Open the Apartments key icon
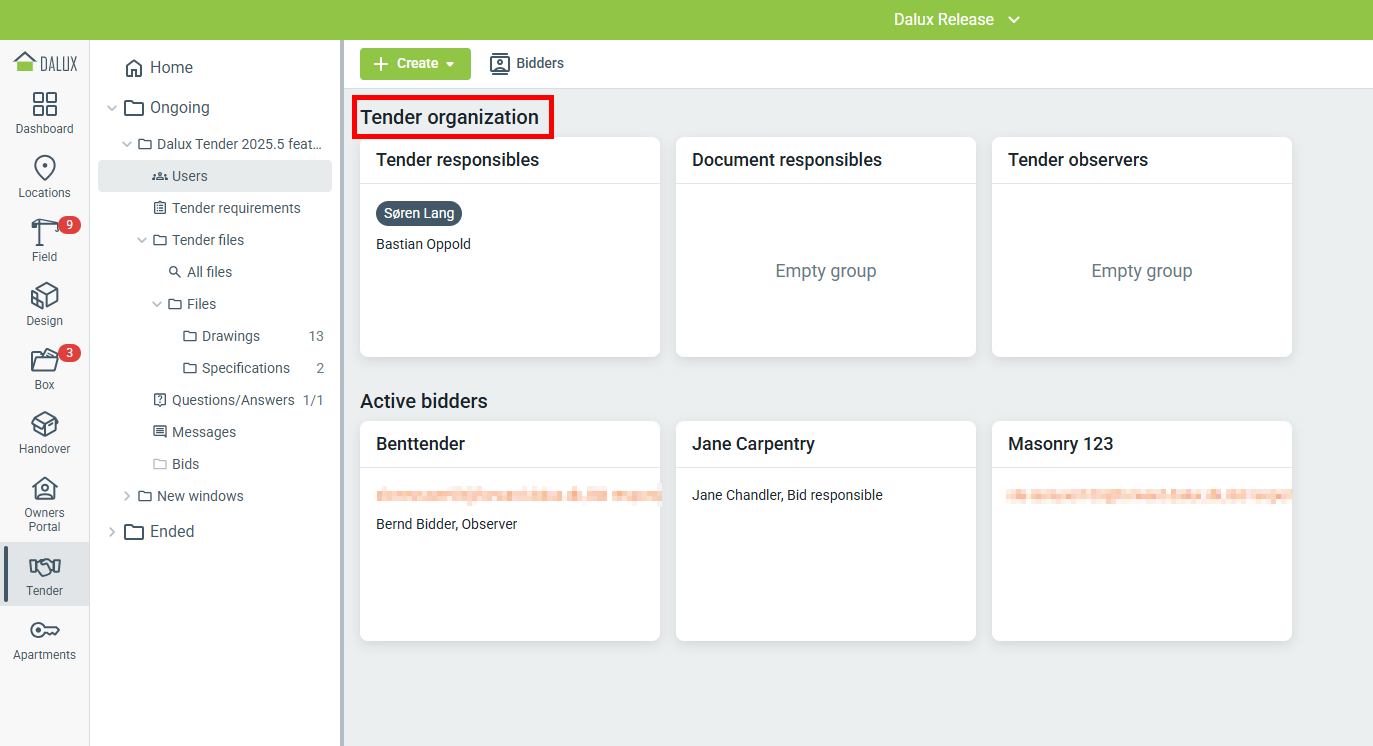This screenshot has height=746, width=1373. pos(44,630)
